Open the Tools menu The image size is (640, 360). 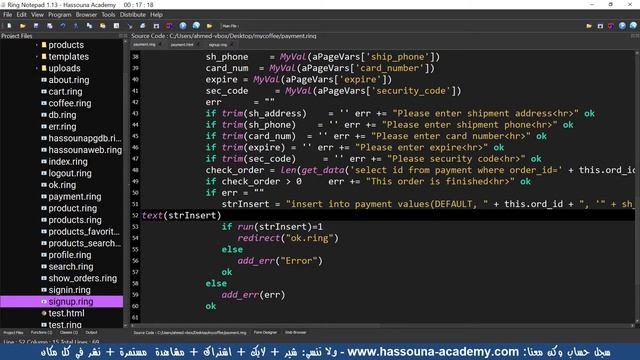click(108, 15)
